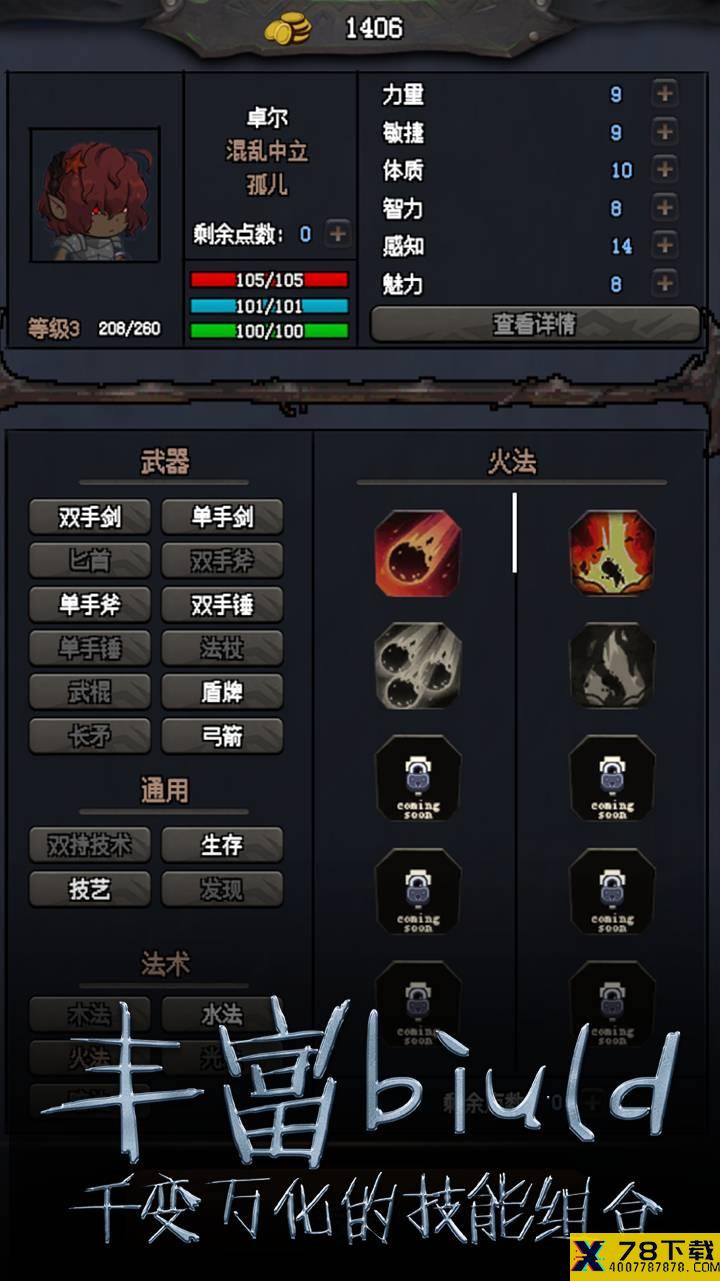Select the single meteor fireball skill icon
The height and width of the screenshot is (1281, 720).
[x=418, y=553]
